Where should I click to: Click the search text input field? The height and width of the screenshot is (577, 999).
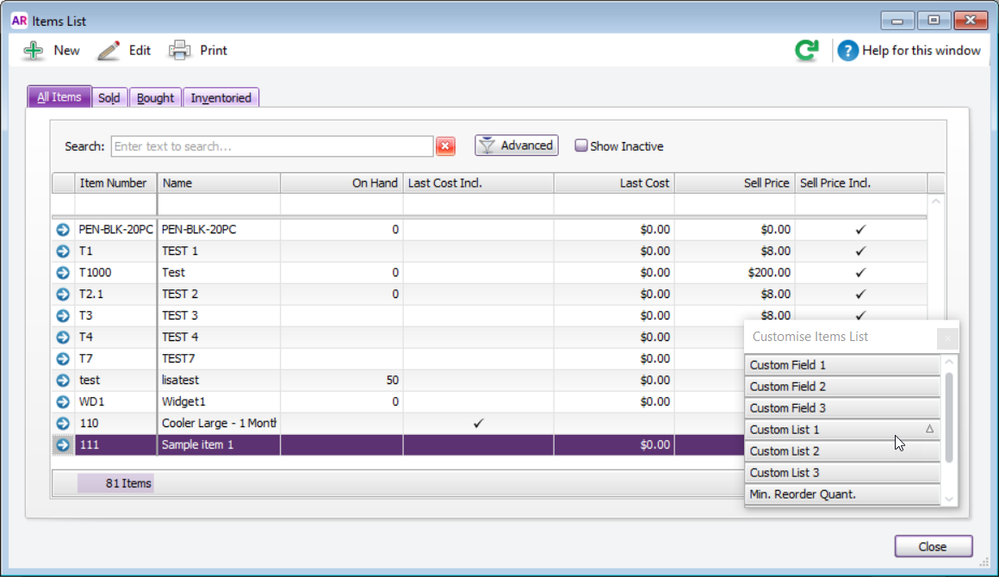[x=271, y=147]
